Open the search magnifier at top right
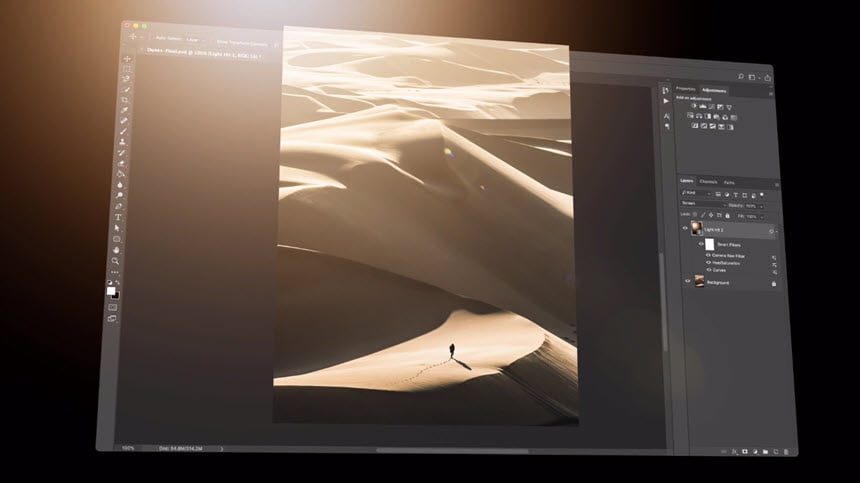This screenshot has width=860, height=483. coord(741,77)
